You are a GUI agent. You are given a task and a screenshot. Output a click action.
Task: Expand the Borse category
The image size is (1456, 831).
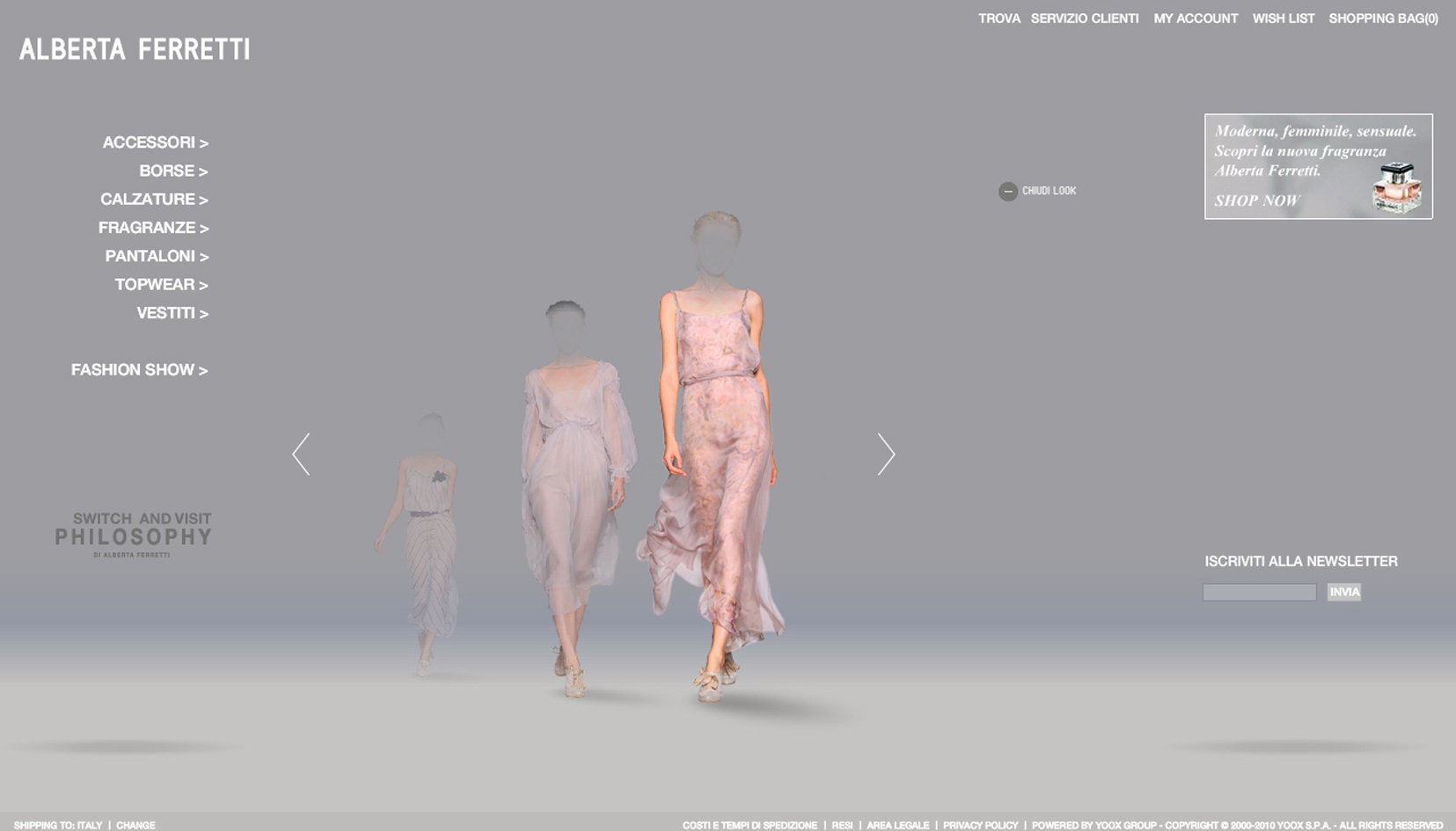[x=172, y=171]
